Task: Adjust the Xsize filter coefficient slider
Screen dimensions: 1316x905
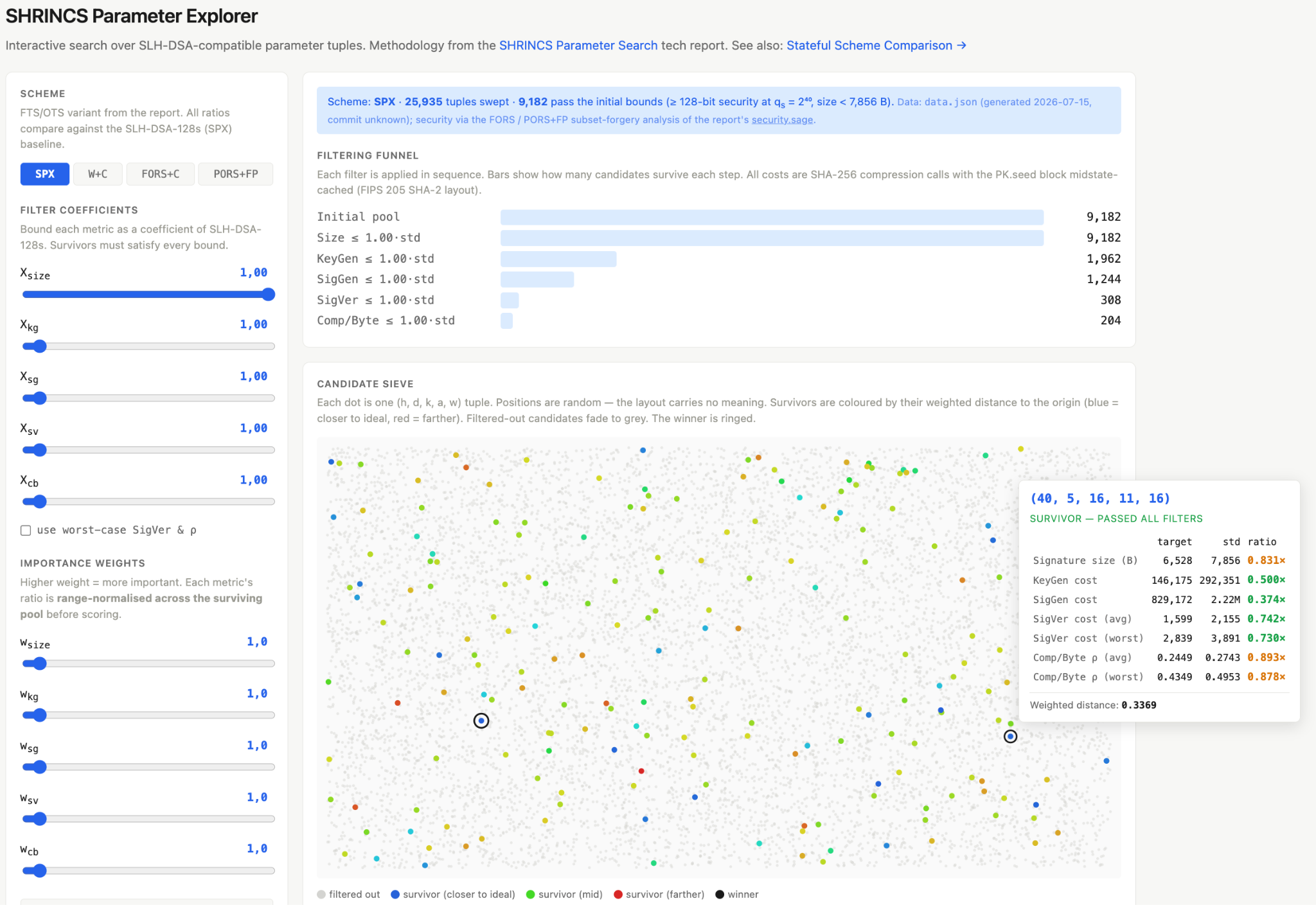Action: [148, 294]
